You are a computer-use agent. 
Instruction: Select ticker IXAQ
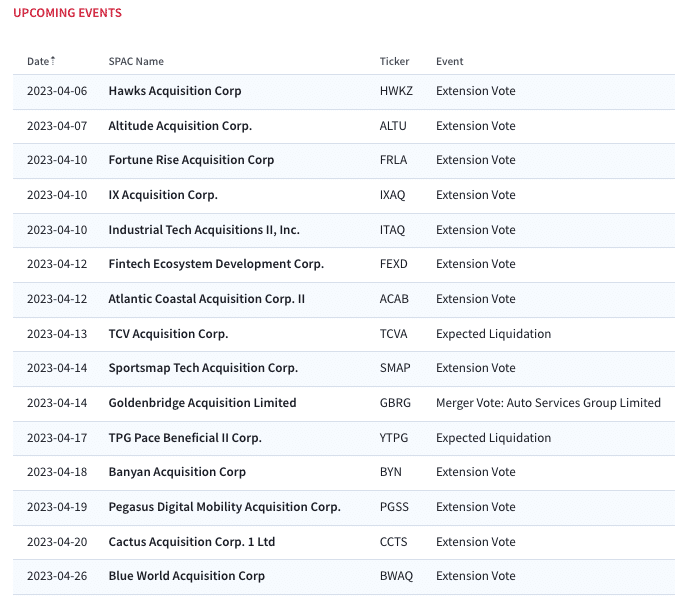coord(393,195)
